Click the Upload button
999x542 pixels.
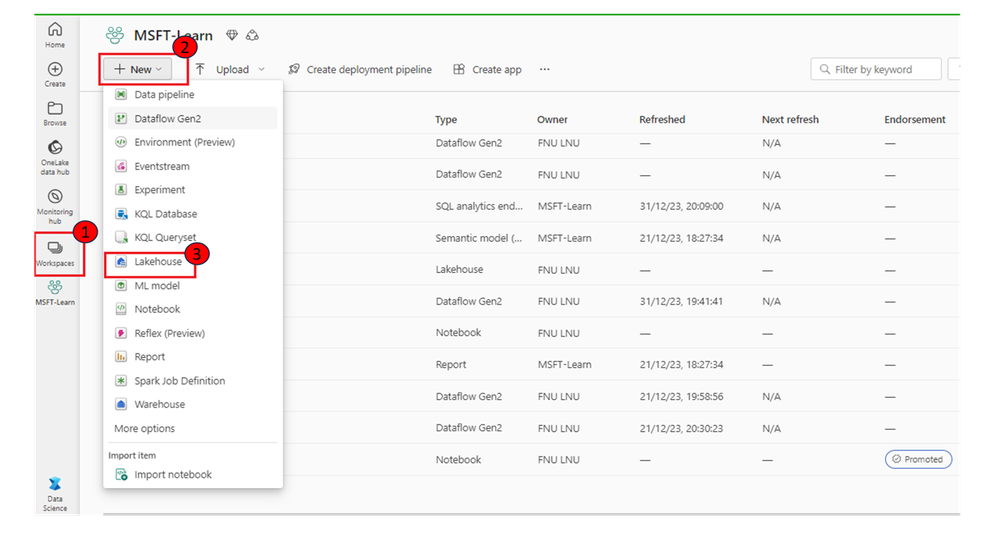(x=222, y=69)
